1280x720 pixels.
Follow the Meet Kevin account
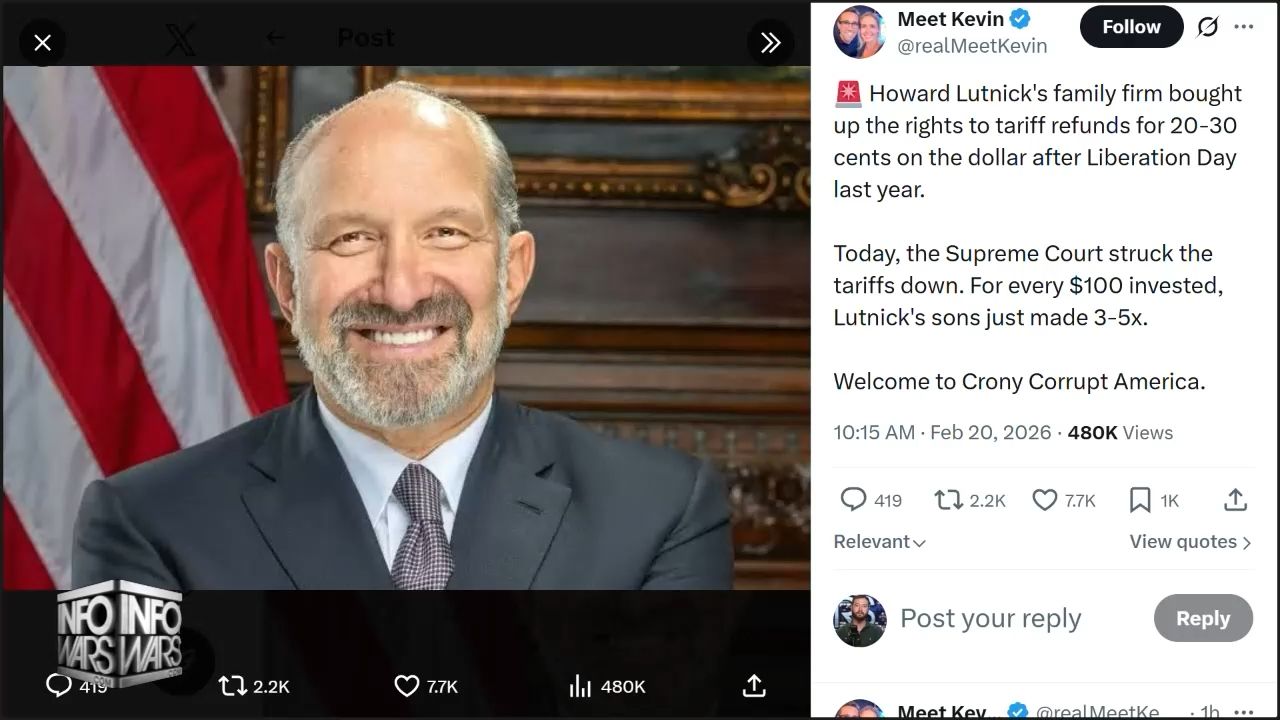point(1131,27)
